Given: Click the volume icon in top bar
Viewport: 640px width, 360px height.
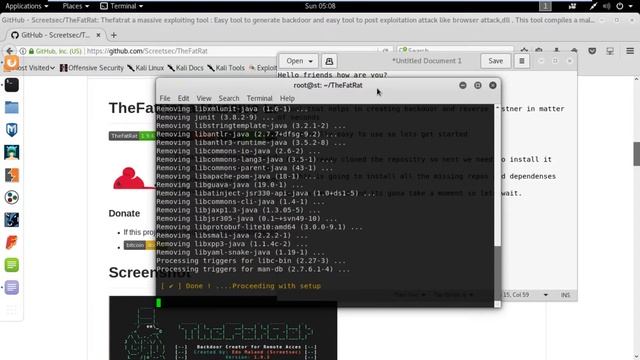Looking at the screenshot, I should 607,6.
